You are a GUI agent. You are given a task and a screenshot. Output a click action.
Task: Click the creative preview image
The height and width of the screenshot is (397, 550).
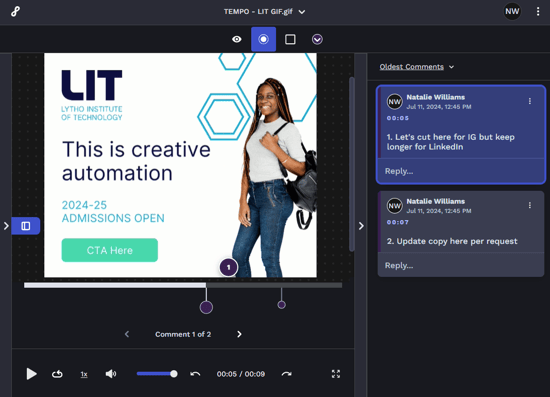point(180,165)
